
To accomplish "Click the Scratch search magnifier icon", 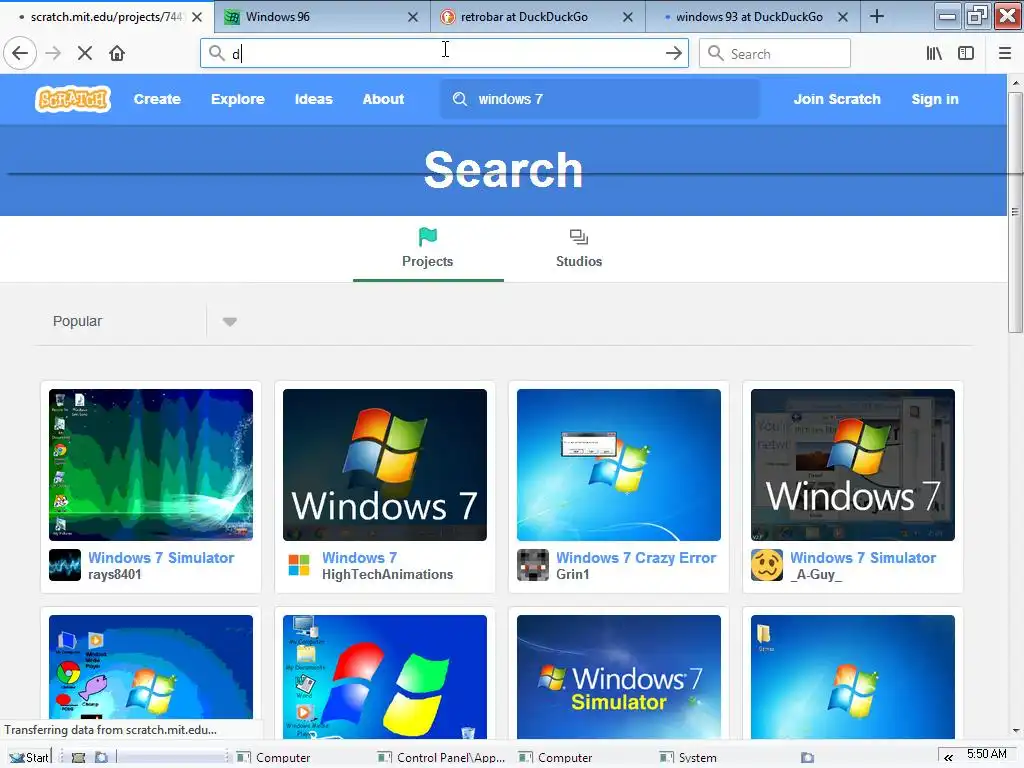I will coord(460,99).
